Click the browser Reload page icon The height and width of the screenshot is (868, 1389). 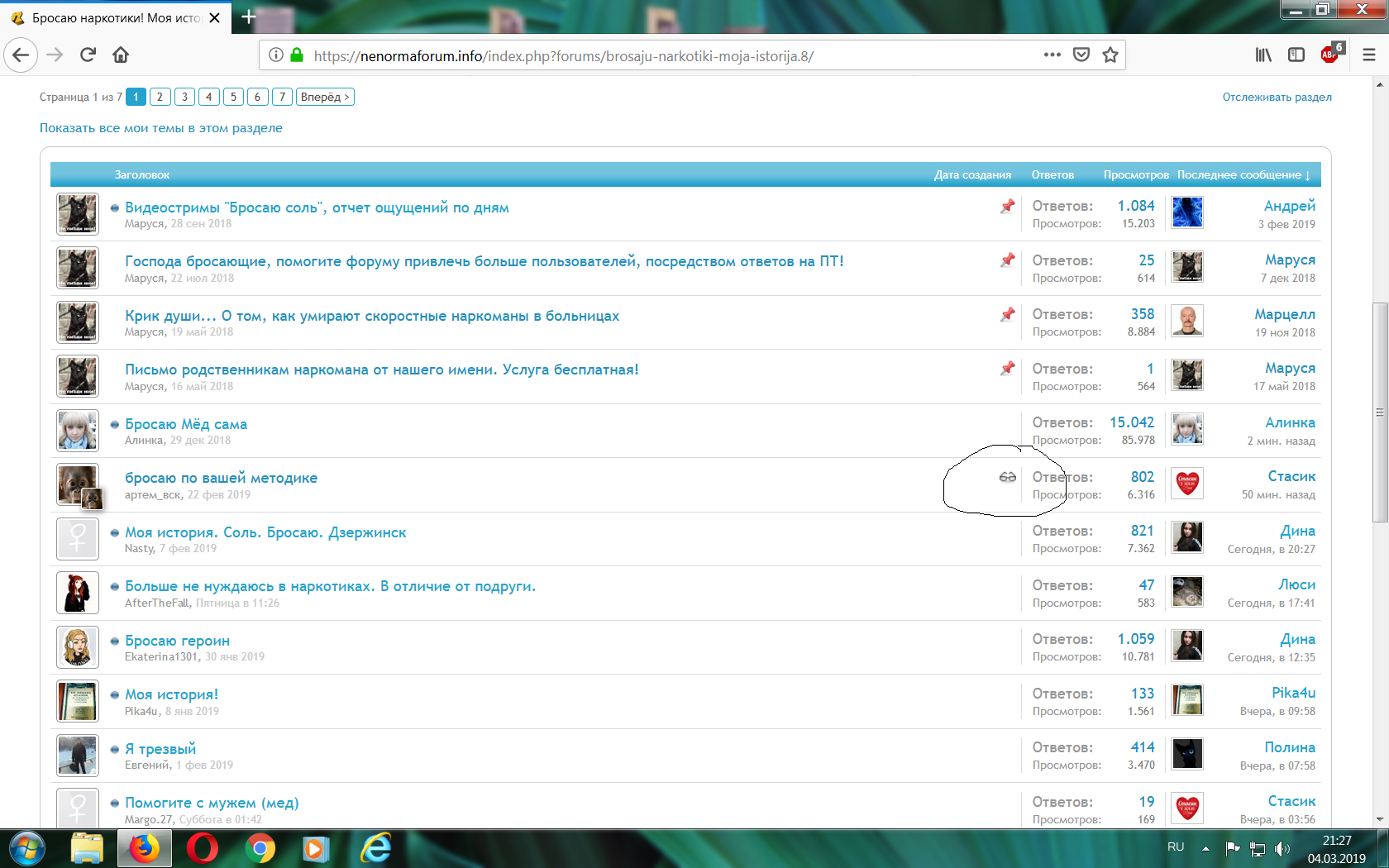pos(88,55)
